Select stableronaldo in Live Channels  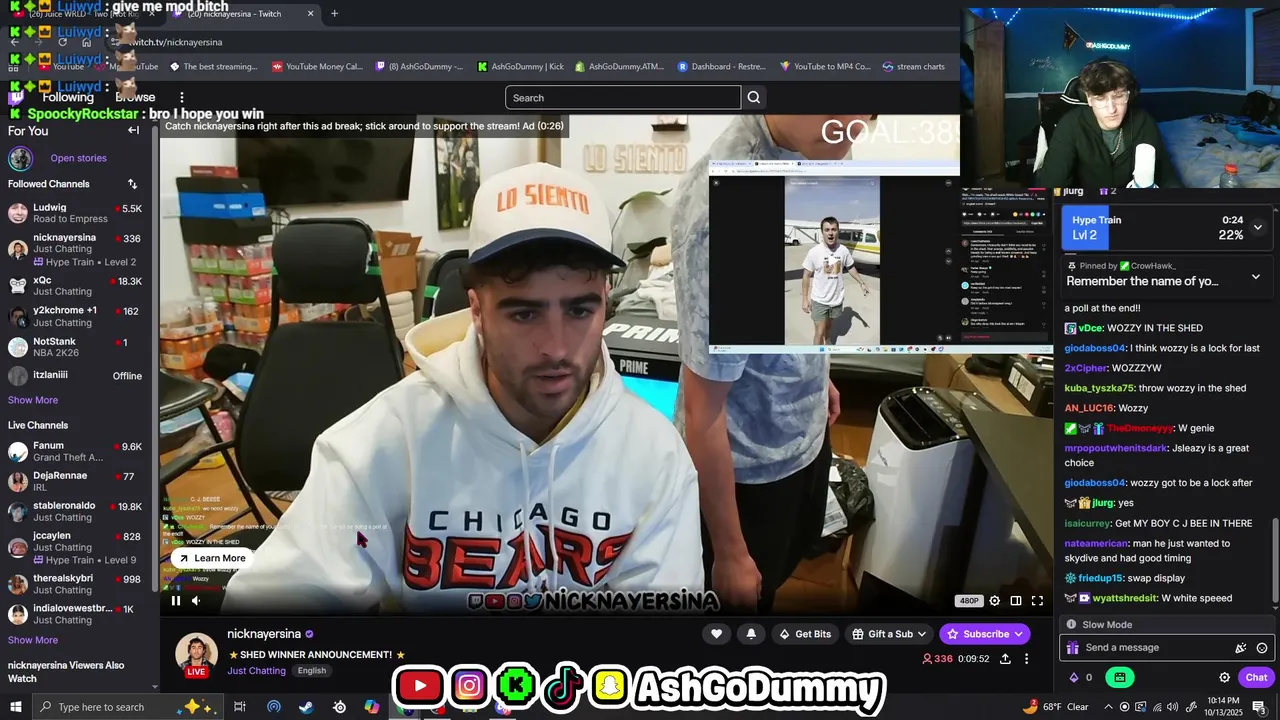pyautogui.click(x=75, y=511)
